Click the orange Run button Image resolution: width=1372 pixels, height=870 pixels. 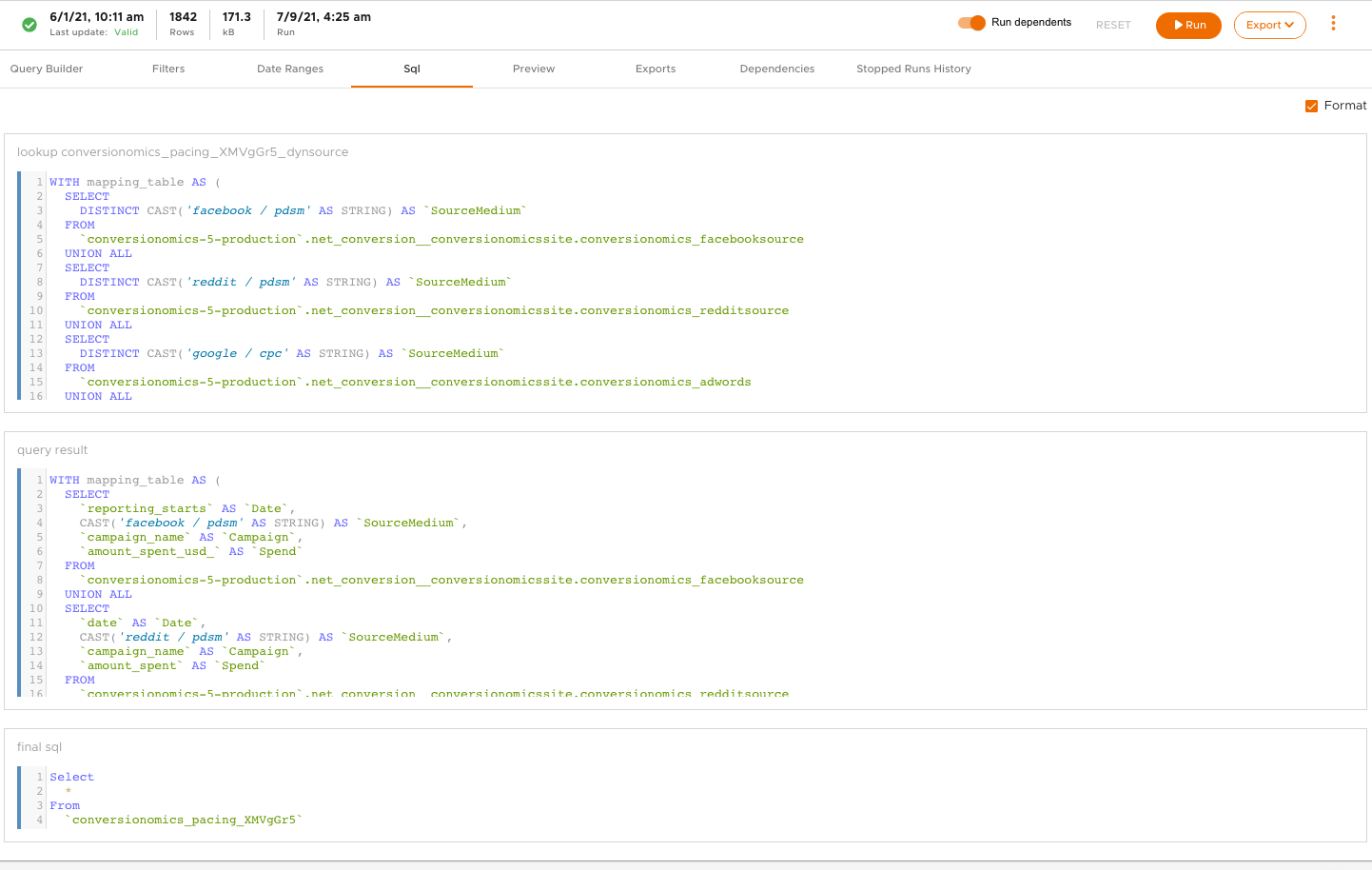coord(1188,25)
